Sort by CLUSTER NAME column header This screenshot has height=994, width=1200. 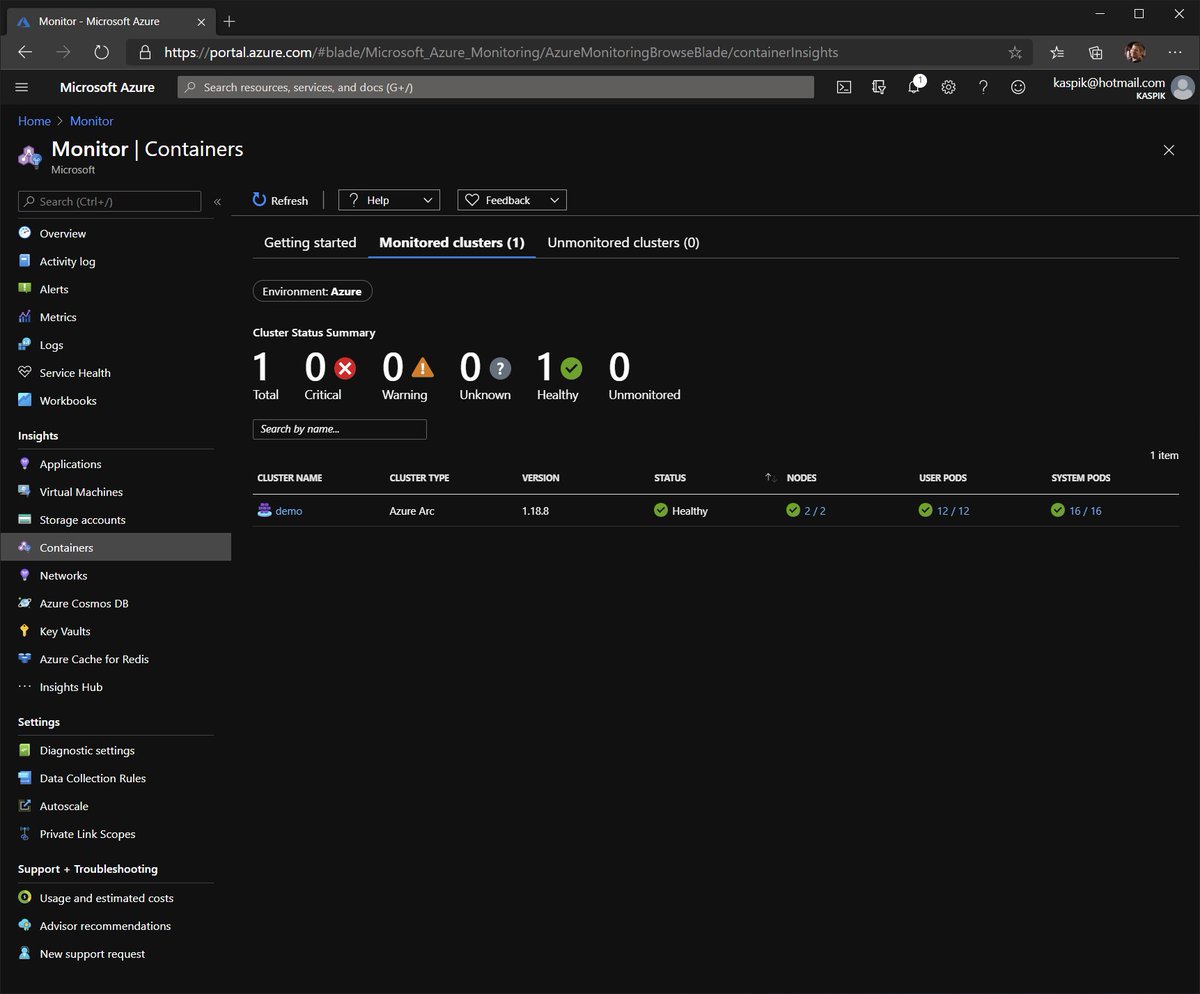[290, 478]
